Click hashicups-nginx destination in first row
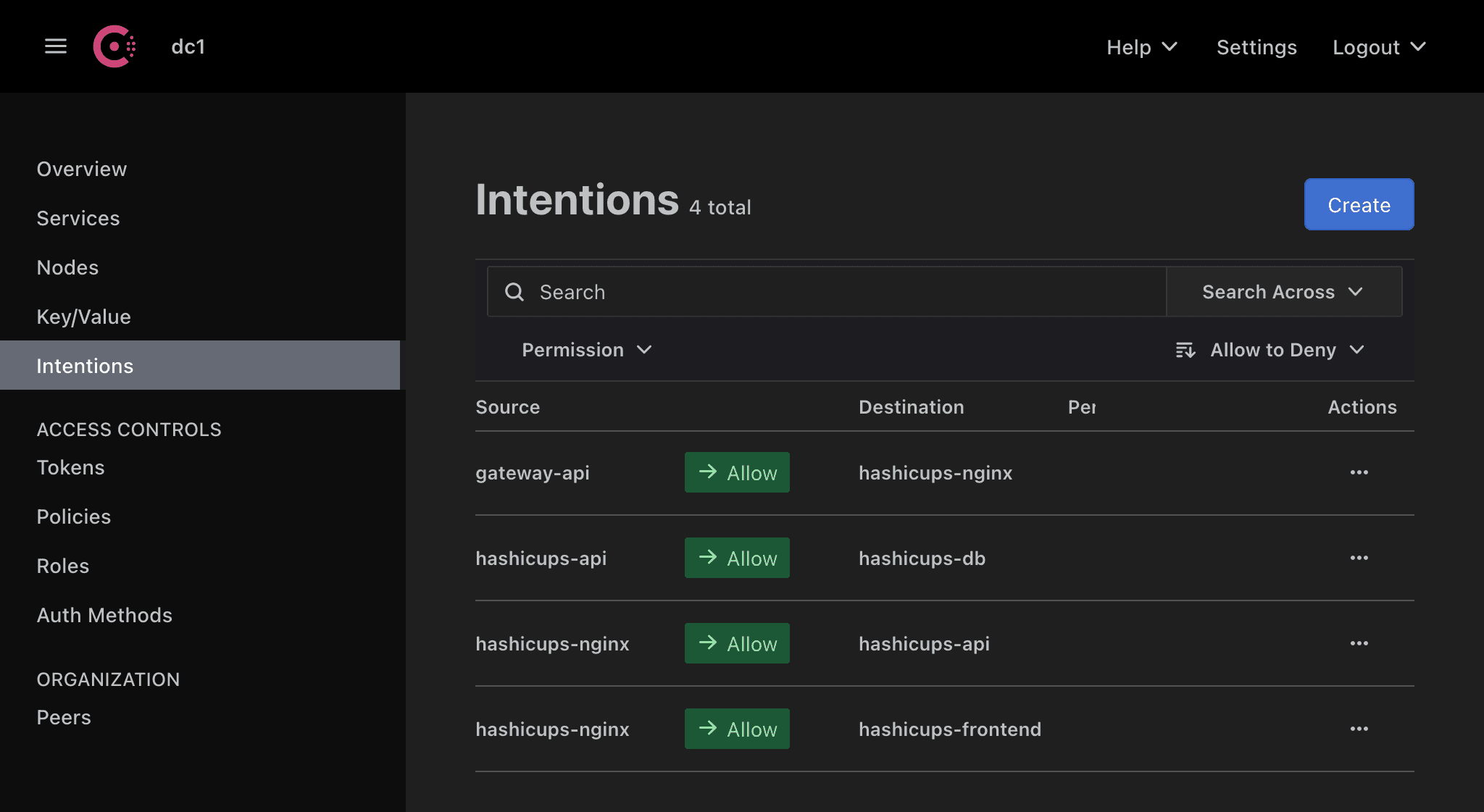This screenshot has height=812, width=1484. [935, 473]
